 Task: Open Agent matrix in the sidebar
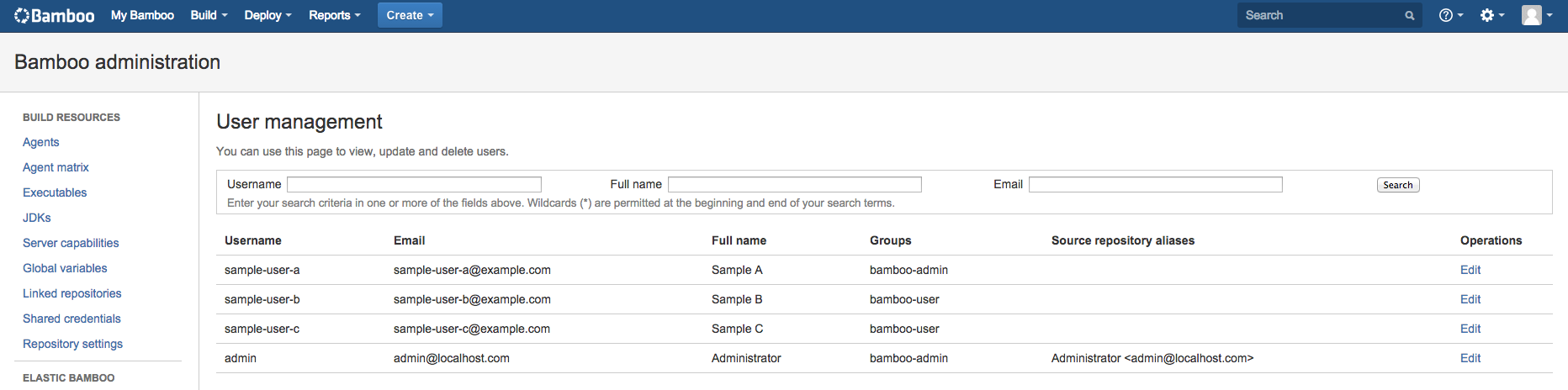(56, 167)
